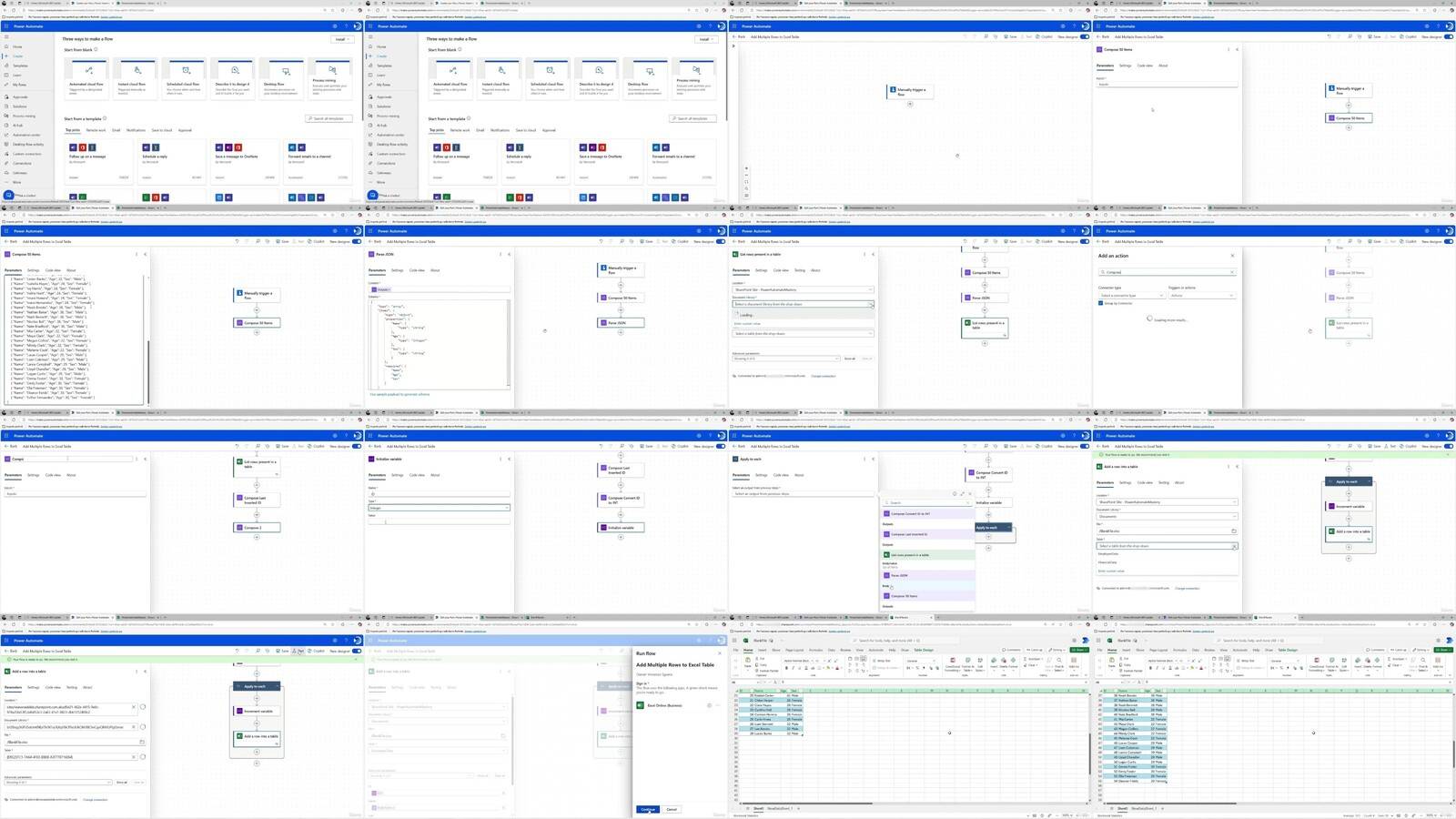Toggle New designer switch in the Add an action view
The height and width of the screenshot is (819, 1456).
[1449, 241]
